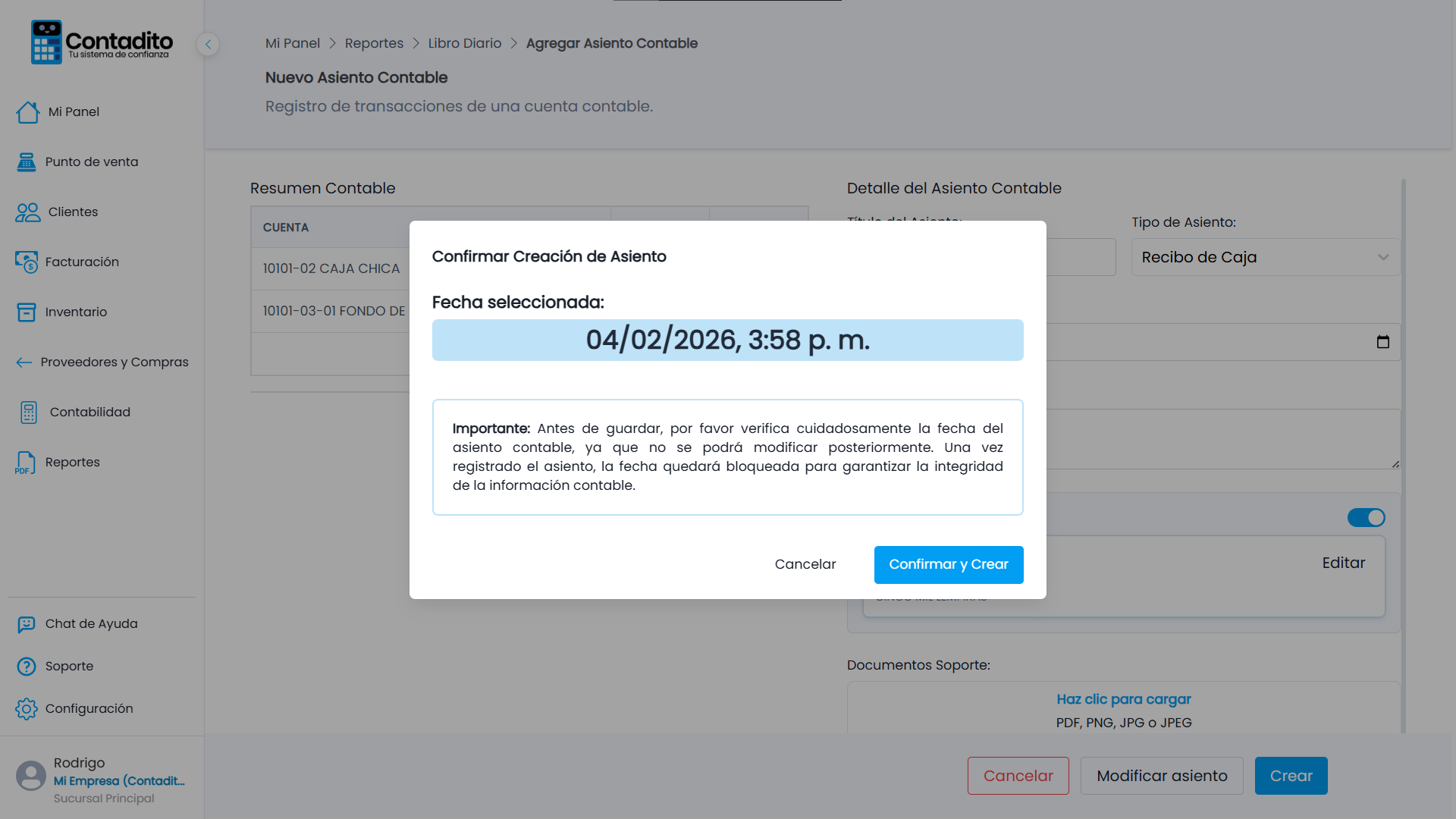Screen dimensions: 1456x819
Task: Click the Rodrigo user avatar icon
Action: click(31, 776)
